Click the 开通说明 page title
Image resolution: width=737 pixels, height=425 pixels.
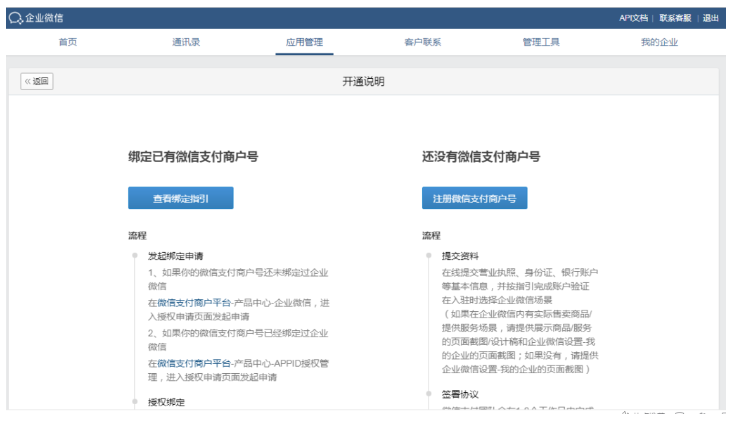(363, 82)
